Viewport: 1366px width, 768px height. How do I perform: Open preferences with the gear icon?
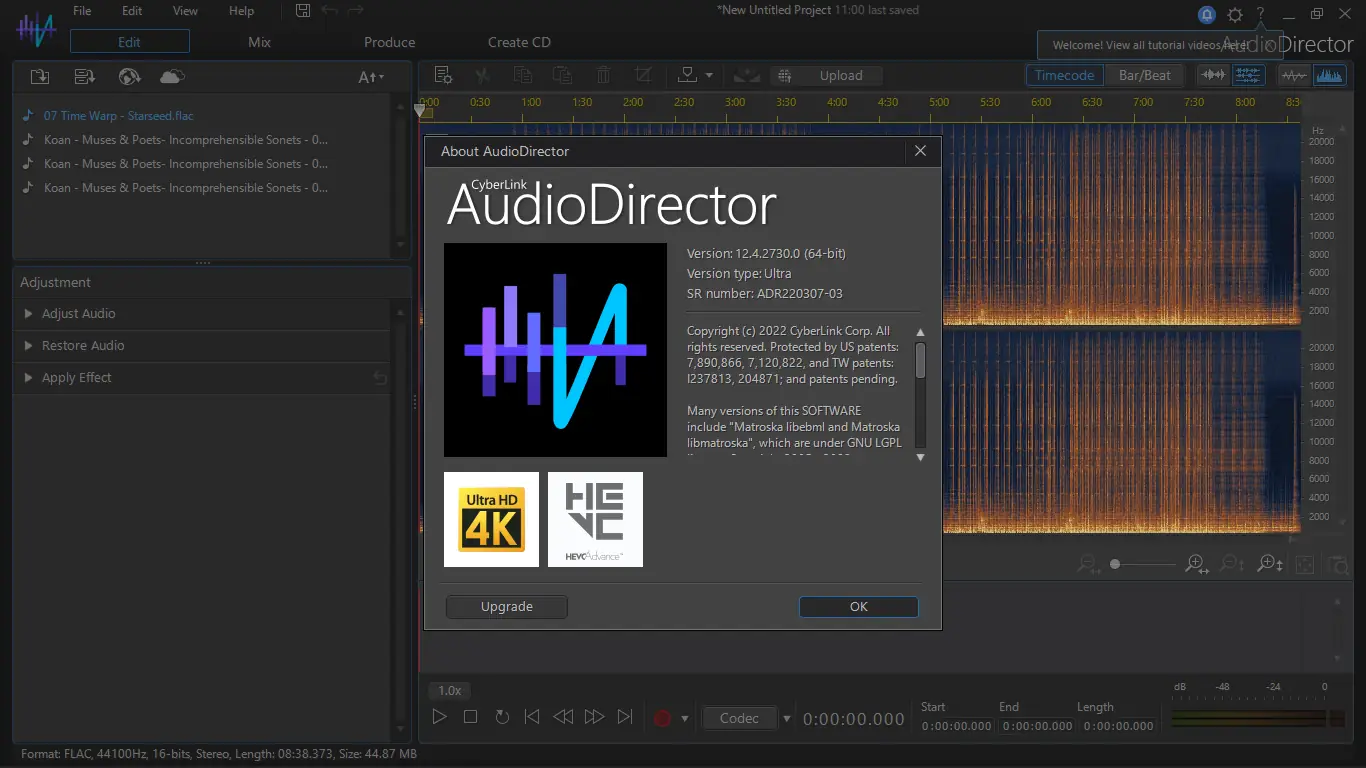(x=1235, y=14)
